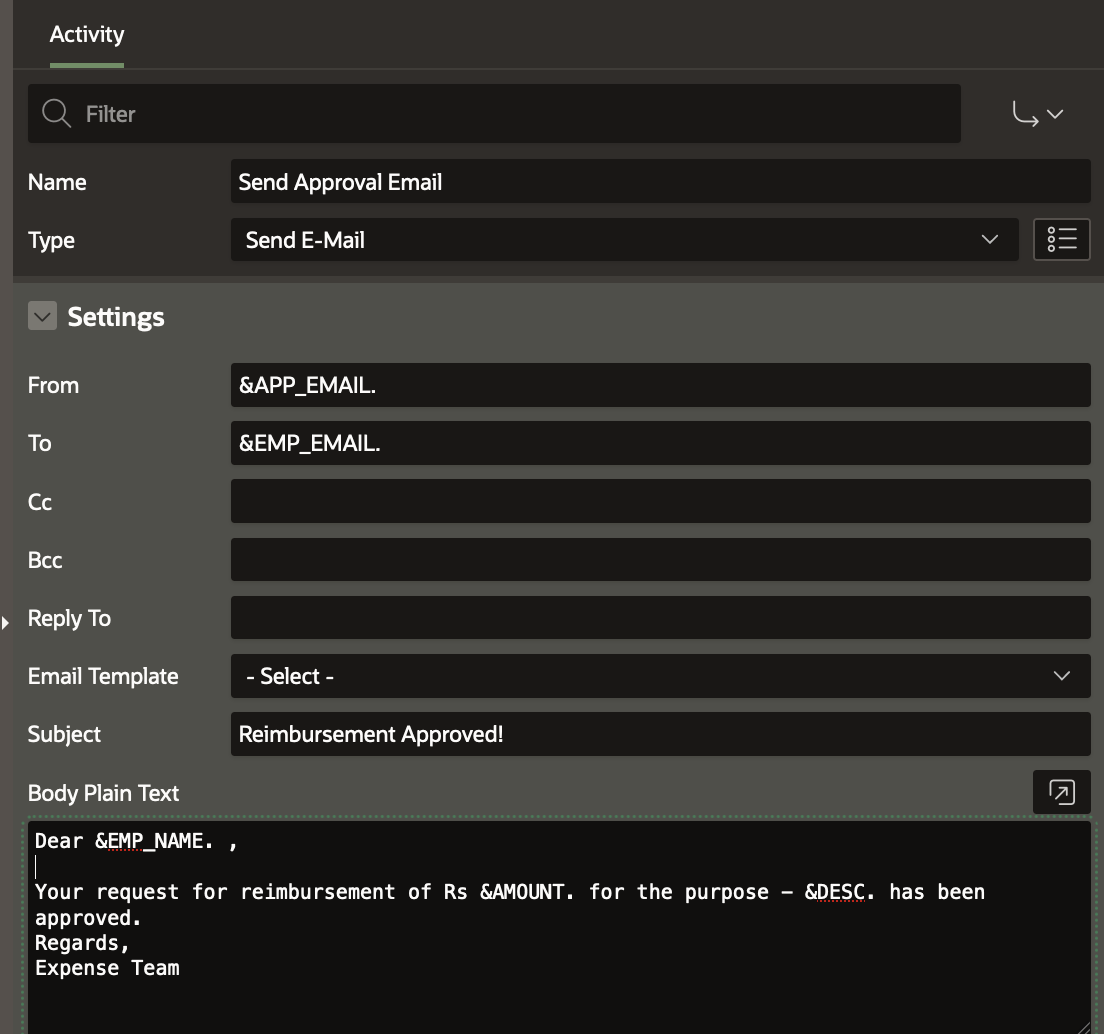Click inside the email body text area
Screen dimensions: 1104x1034
pos(560,990)
